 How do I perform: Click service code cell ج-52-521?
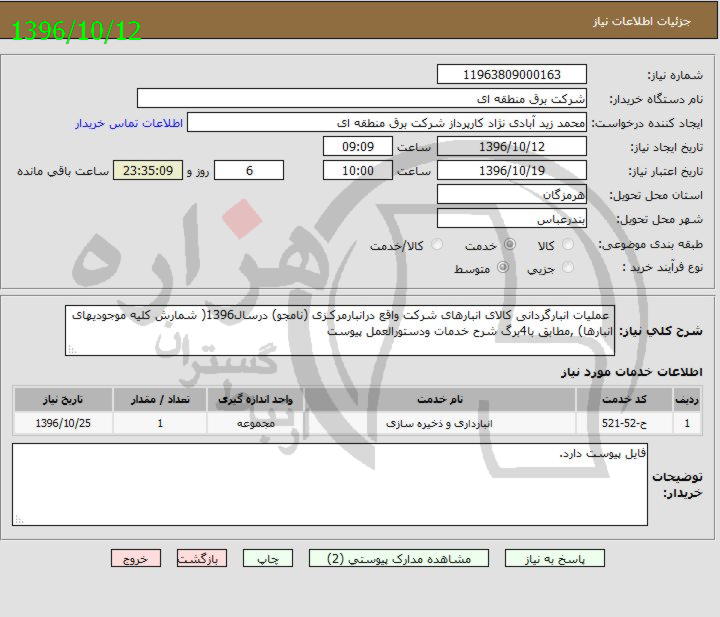tap(624, 423)
